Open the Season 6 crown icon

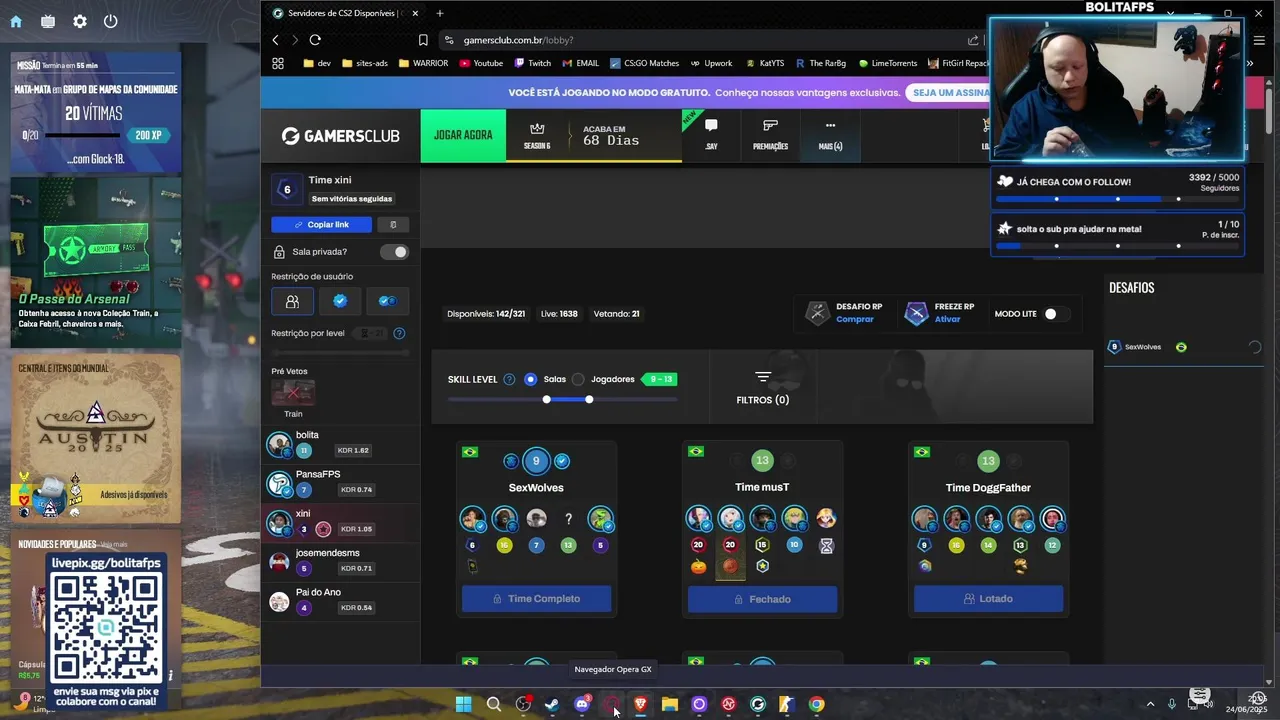(537, 128)
